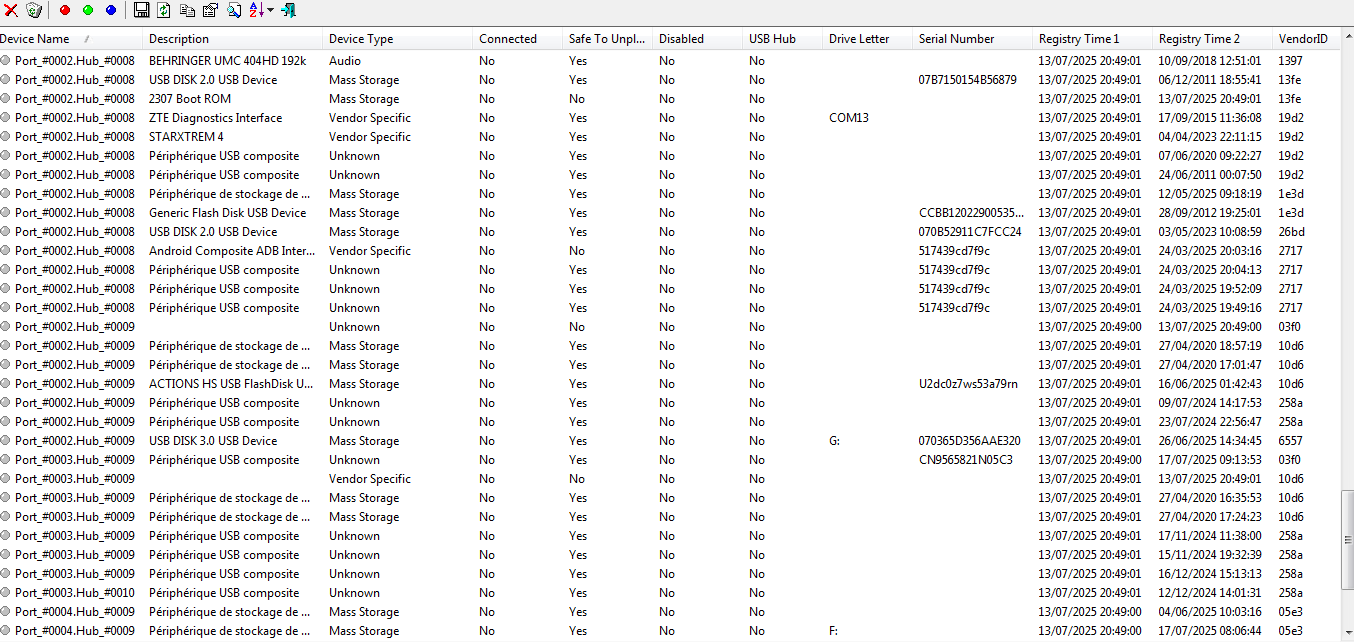
Task: Click the red dot toolbar icon
Action: pos(65,10)
